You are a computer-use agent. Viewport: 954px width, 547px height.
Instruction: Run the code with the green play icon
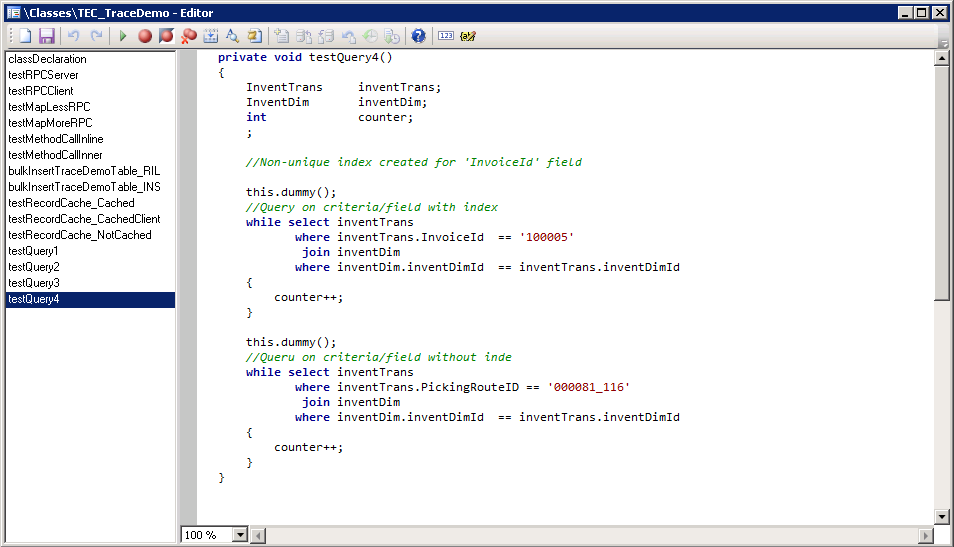pos(122,36)
